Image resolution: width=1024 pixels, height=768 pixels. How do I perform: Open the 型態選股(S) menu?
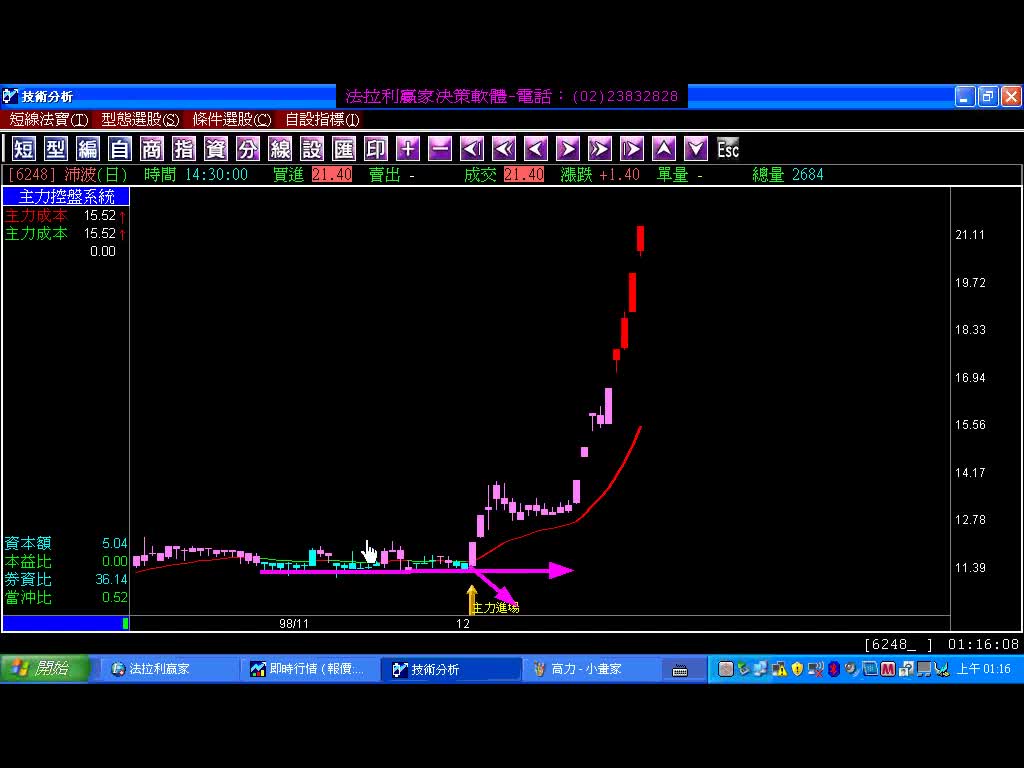tap(140, 120)
